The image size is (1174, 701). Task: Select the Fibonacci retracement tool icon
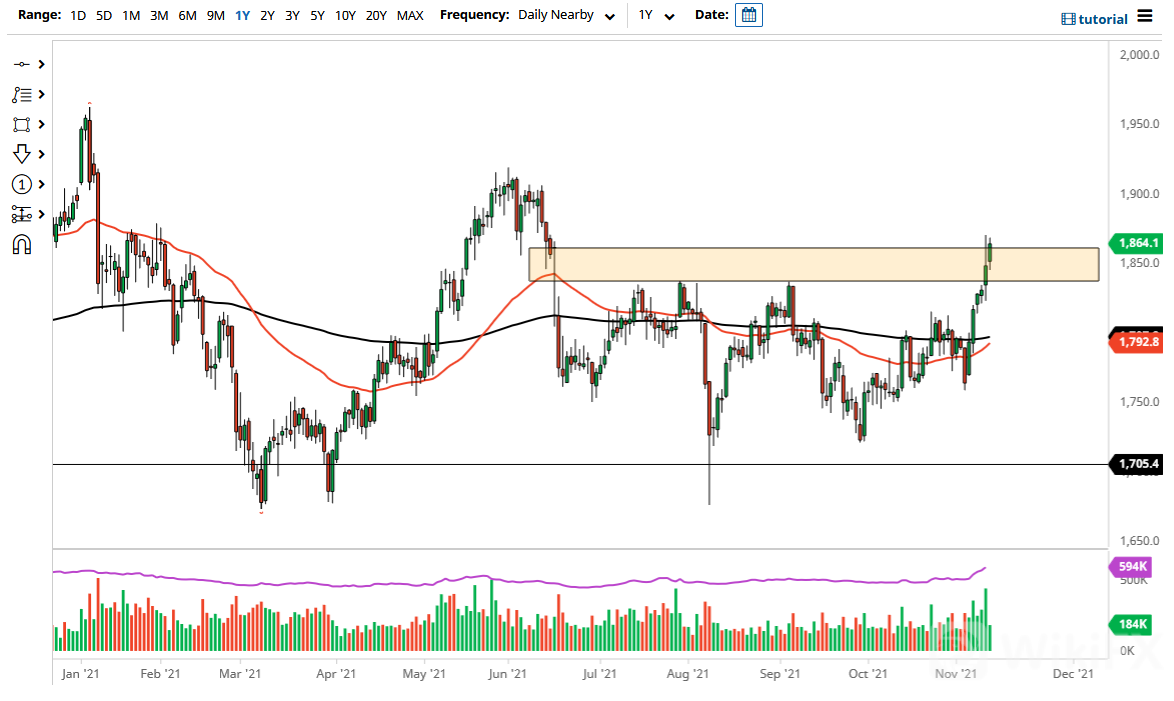[x=21, y=94]
